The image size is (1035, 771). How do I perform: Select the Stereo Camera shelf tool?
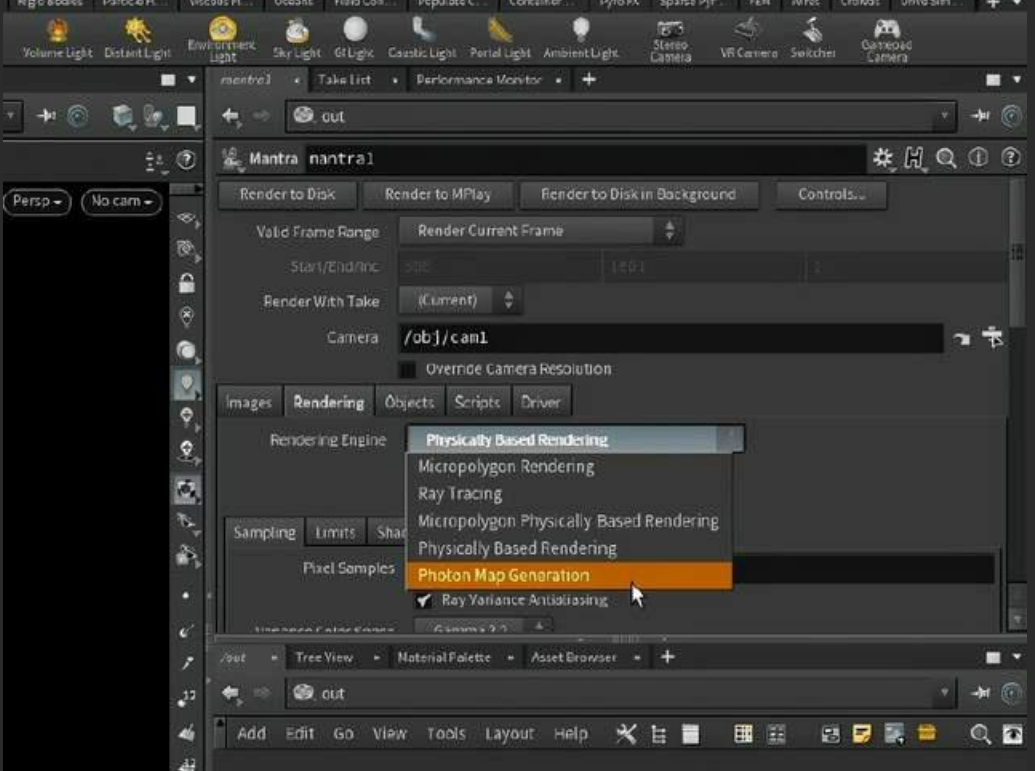670,41
